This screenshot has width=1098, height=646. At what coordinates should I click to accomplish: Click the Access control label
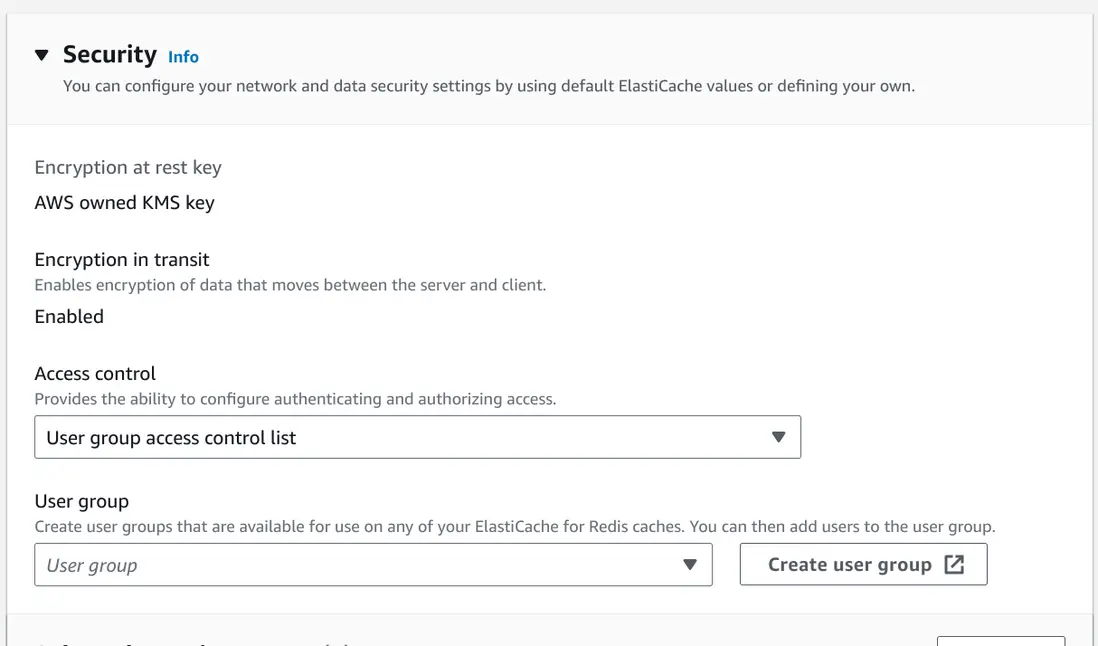[95, 374]
